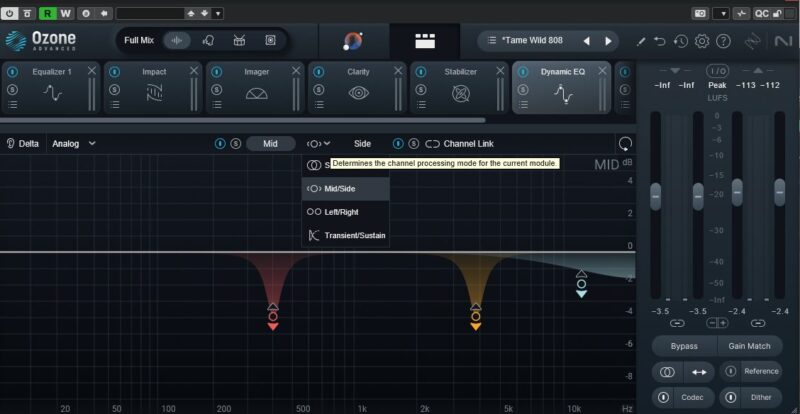Screen dimensions: 800x414
Task: Remove the Clarity module
Action: point(398,70)
